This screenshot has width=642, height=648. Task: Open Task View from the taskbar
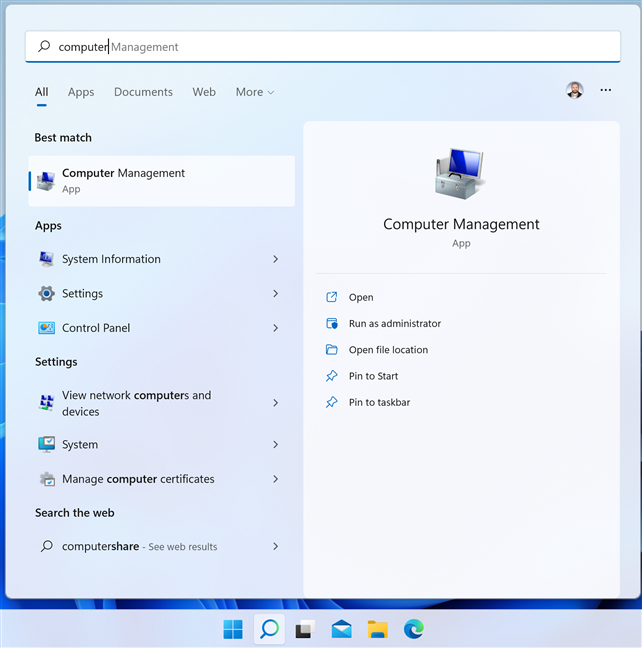(x=305, y=629)
